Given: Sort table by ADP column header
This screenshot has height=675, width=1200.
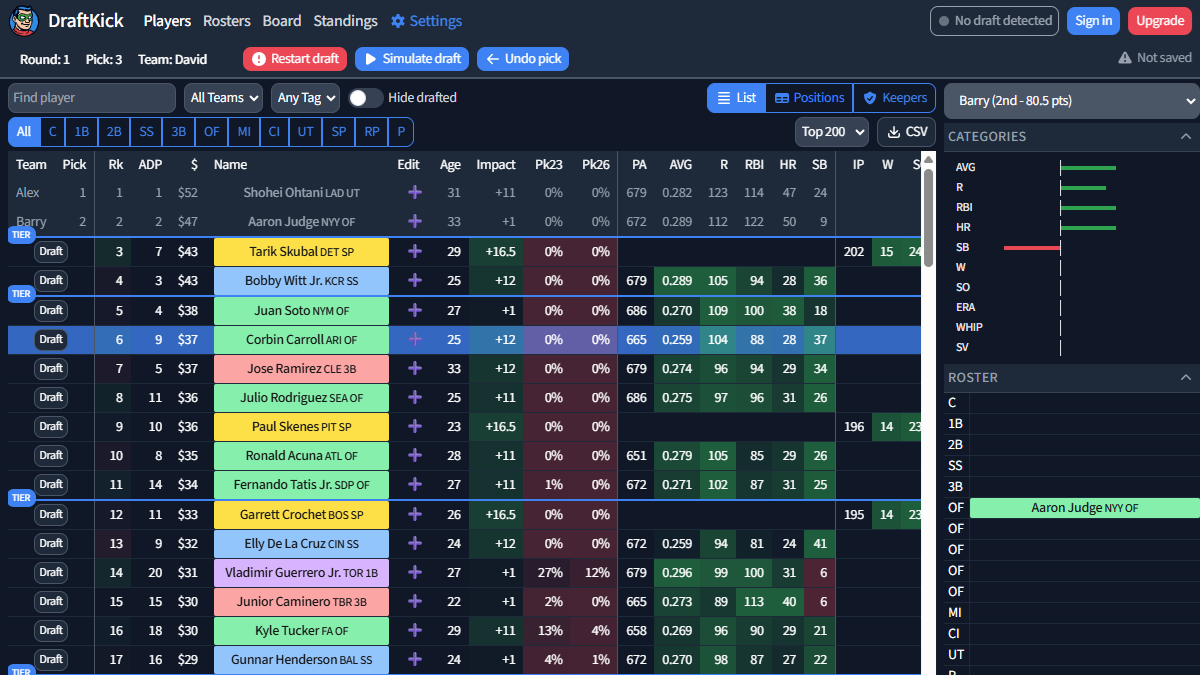Looking at the screenshot, I should coord(150,165).
